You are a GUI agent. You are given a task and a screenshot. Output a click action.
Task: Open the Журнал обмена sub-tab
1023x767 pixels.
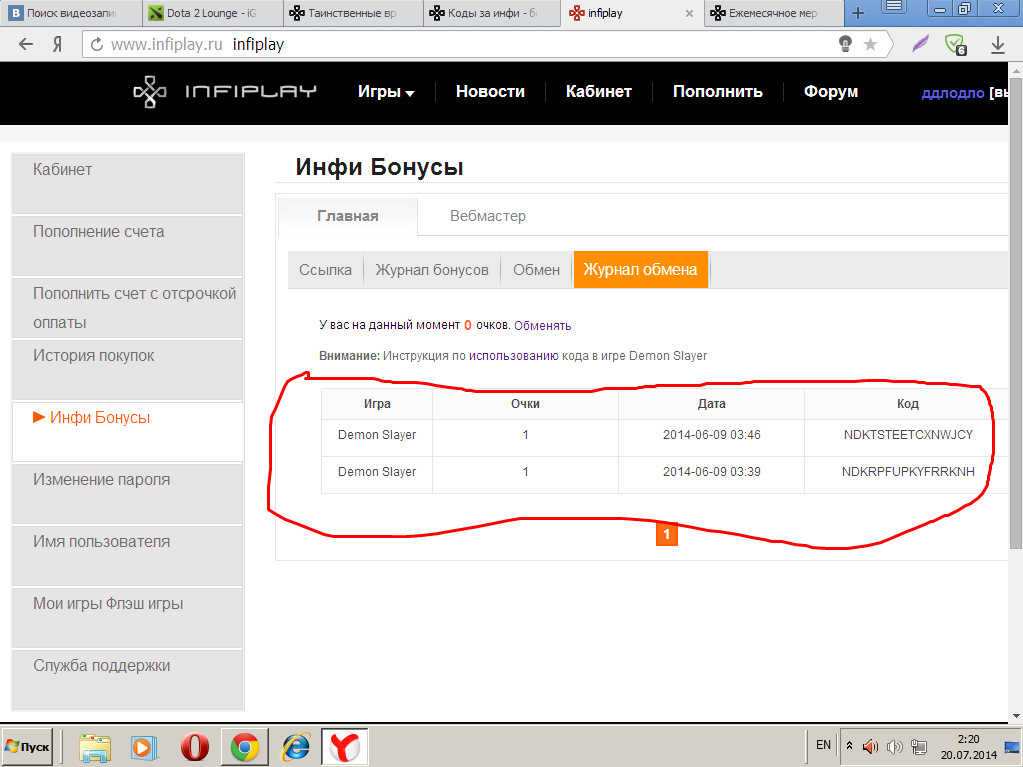[640, 269]
